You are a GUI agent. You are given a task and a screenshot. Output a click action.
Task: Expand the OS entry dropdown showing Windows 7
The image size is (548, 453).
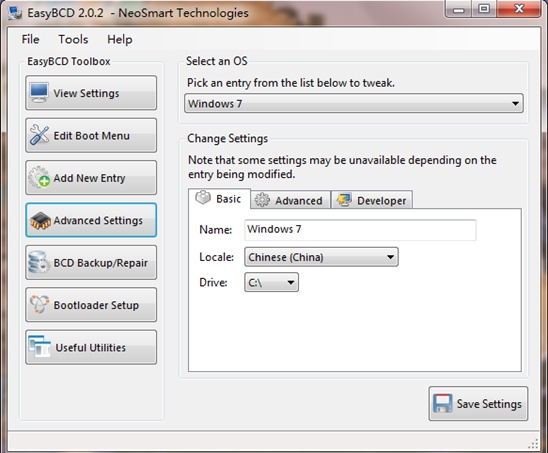tap(354, 103)
